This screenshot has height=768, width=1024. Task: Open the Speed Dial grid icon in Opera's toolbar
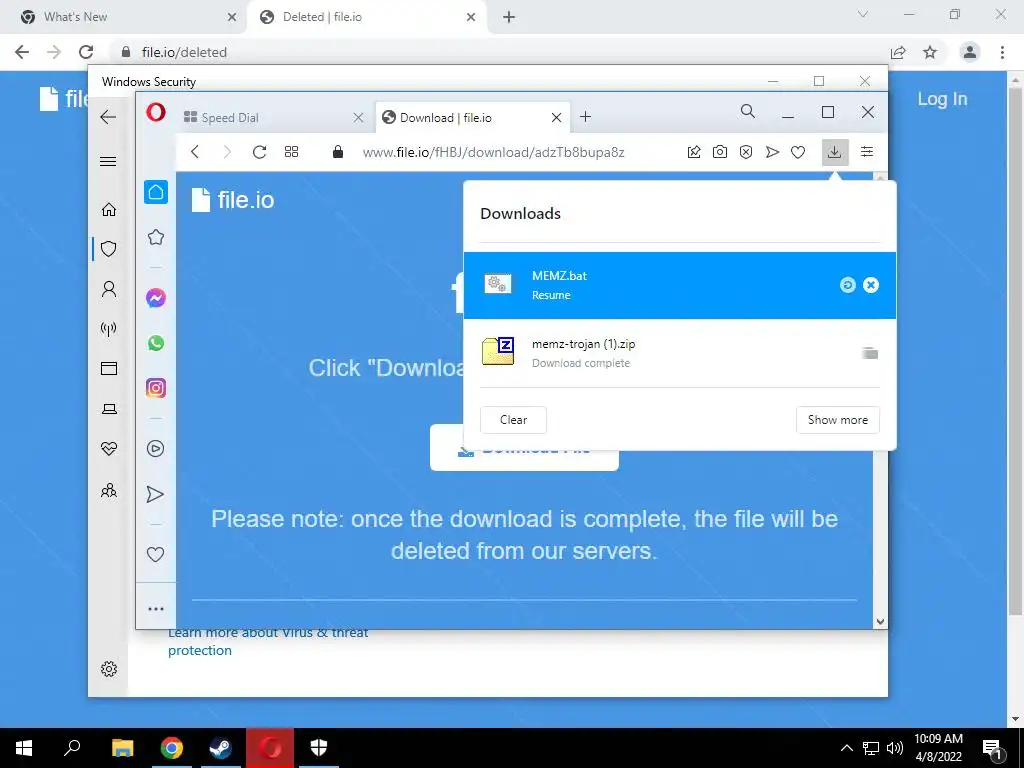click(291, 152)
